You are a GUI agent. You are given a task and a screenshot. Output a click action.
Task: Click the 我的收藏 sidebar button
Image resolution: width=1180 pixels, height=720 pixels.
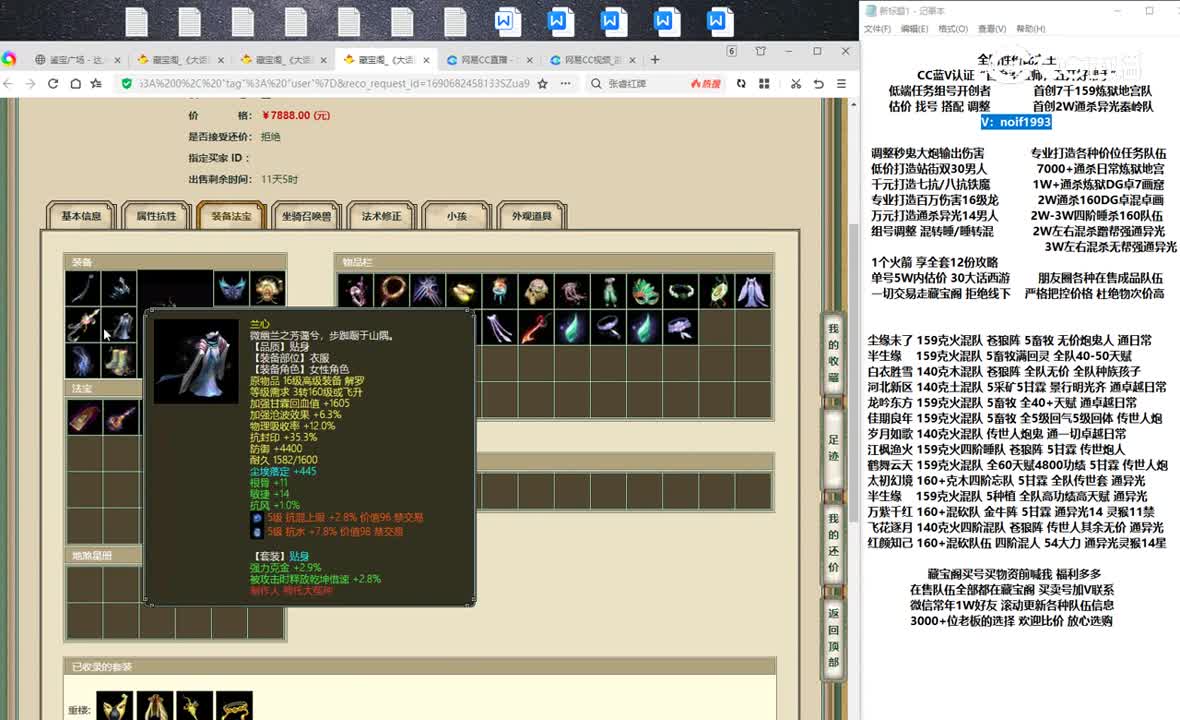coord(833,353)
